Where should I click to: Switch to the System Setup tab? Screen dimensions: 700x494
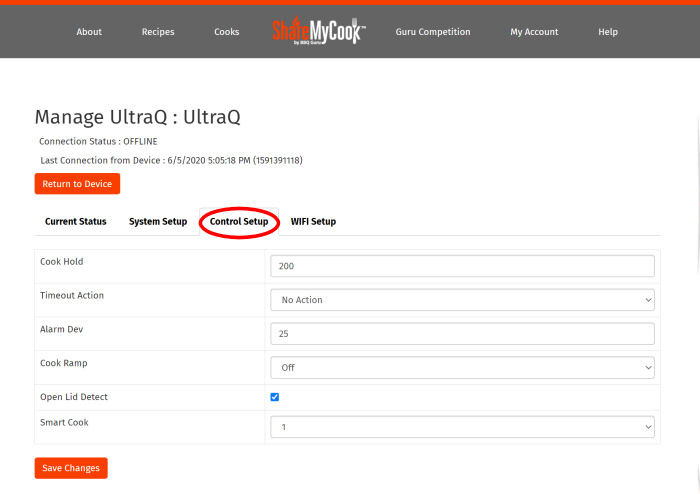tap(158, 221)
